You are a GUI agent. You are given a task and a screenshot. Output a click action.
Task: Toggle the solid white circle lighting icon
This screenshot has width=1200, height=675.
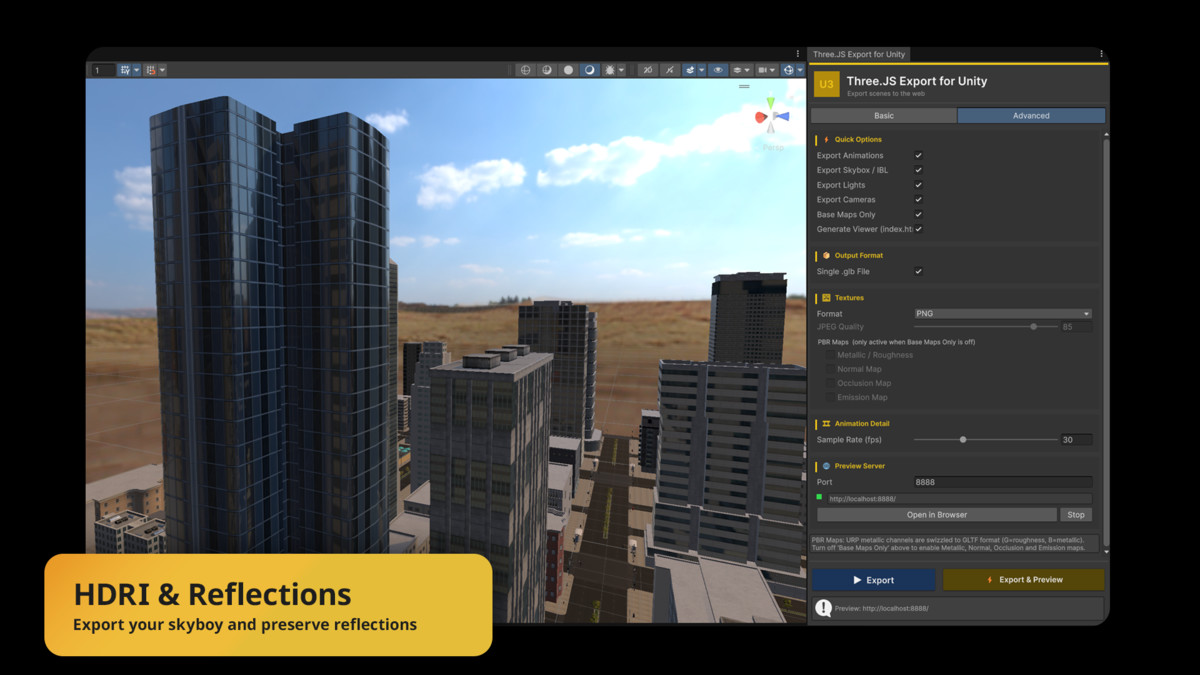pos(568,70)
